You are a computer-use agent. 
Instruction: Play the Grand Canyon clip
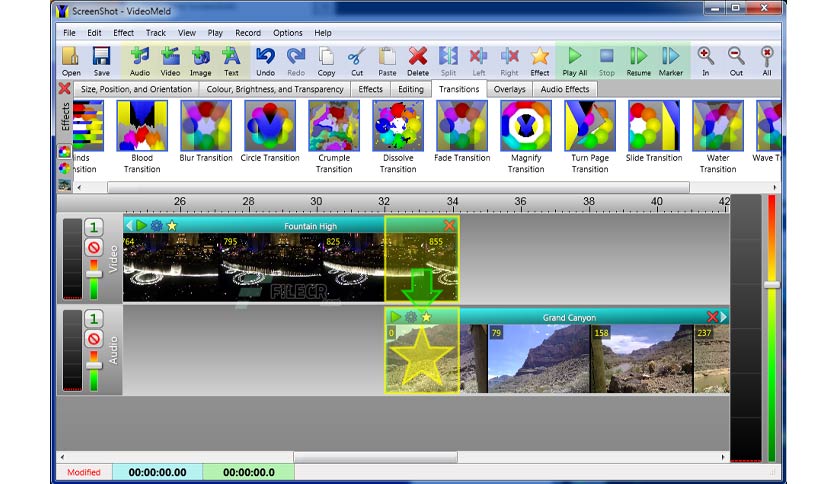pyautogui.click(x=395, y=317)
